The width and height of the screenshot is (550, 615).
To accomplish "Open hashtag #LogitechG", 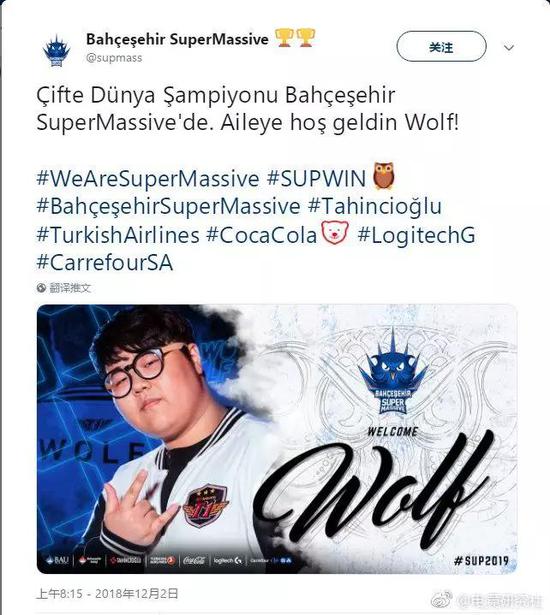I will click(416, 235).
